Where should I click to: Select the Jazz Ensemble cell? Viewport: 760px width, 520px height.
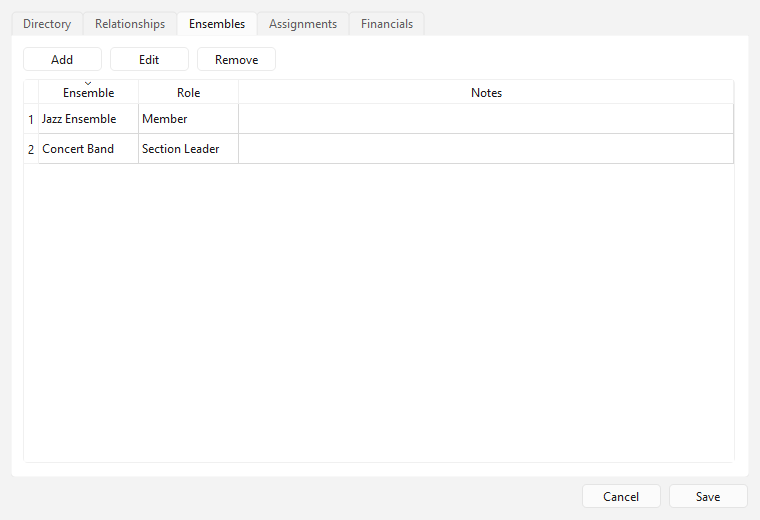point(89,119)
